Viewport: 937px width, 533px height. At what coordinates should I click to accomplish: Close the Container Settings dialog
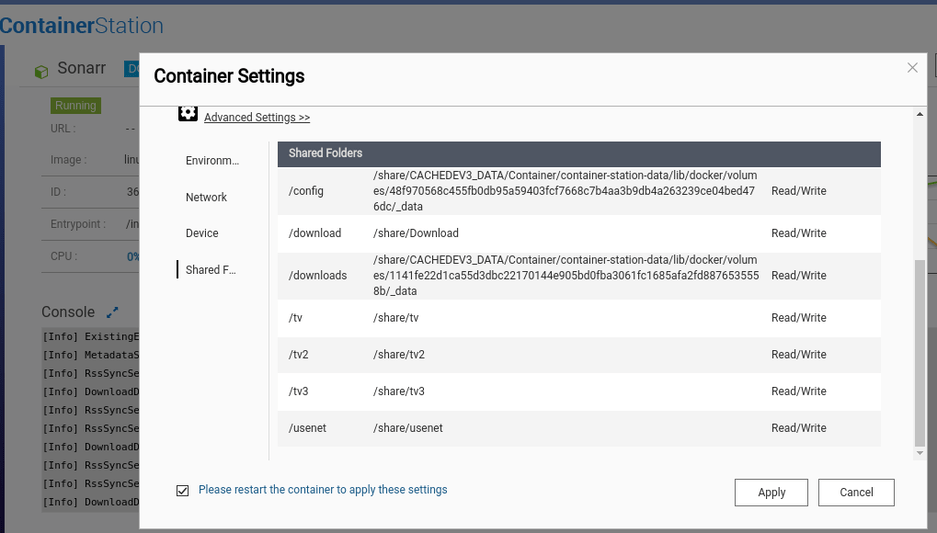(x=912, y=68)
